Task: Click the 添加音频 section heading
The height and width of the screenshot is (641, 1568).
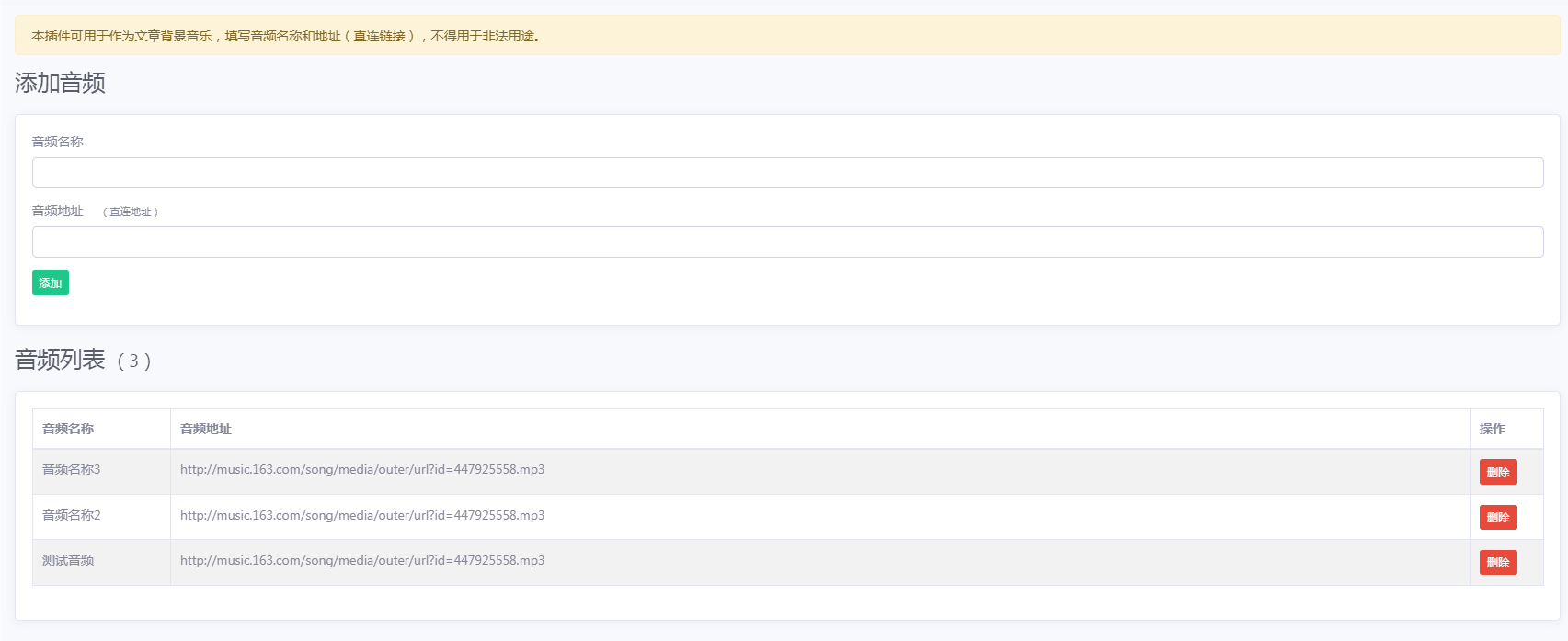Action: tap(61, 83)
